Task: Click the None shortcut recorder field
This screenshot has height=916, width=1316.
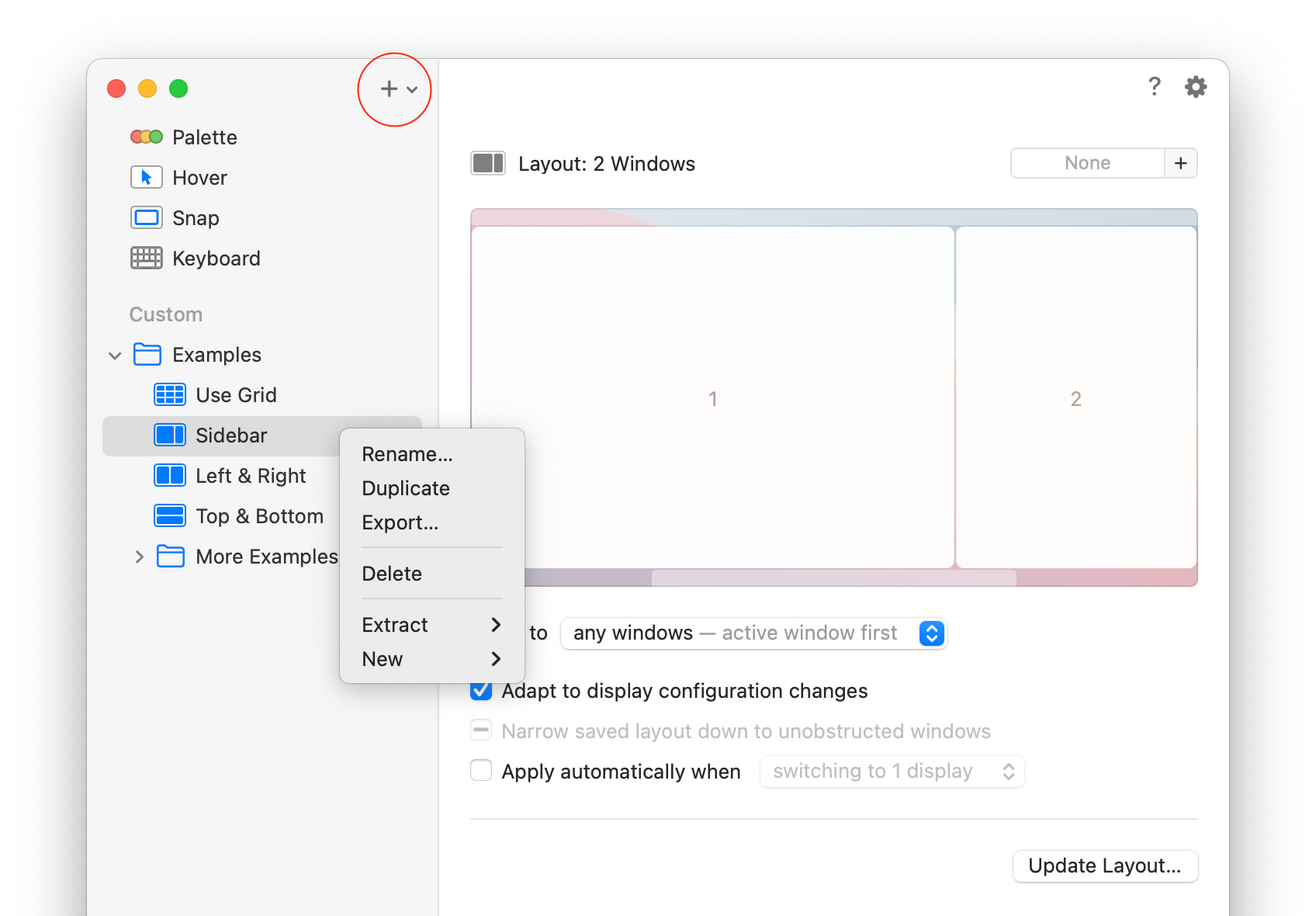Action: pyautogui.click(x=1088, y=163)
